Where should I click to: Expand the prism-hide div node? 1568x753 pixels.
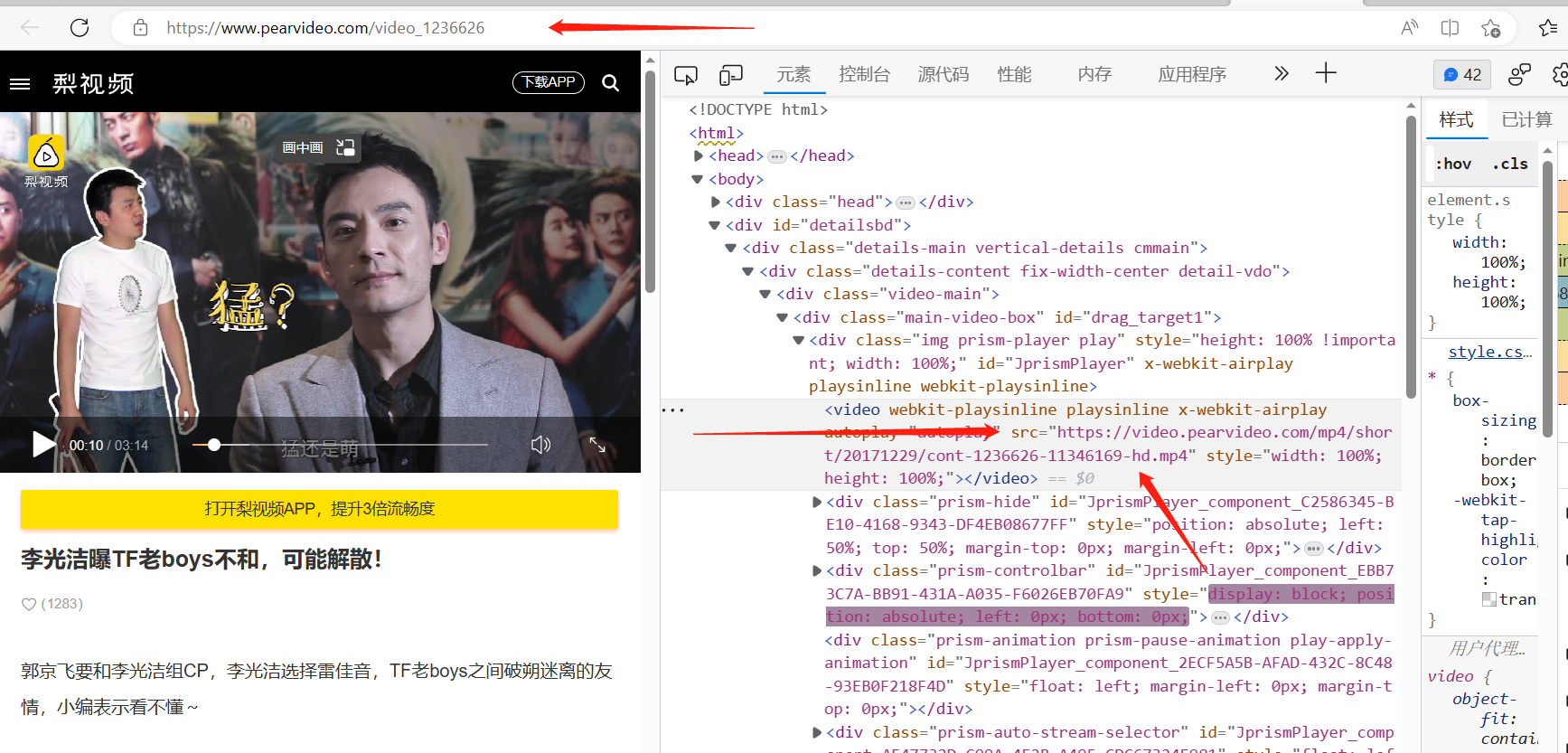tap(817, 503)
